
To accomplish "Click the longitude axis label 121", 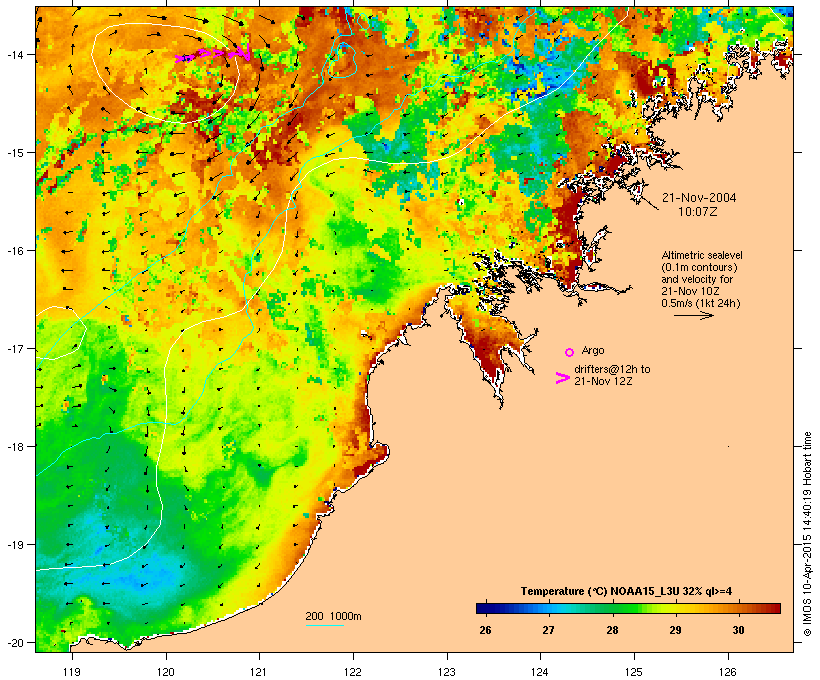I will [259, 672].
